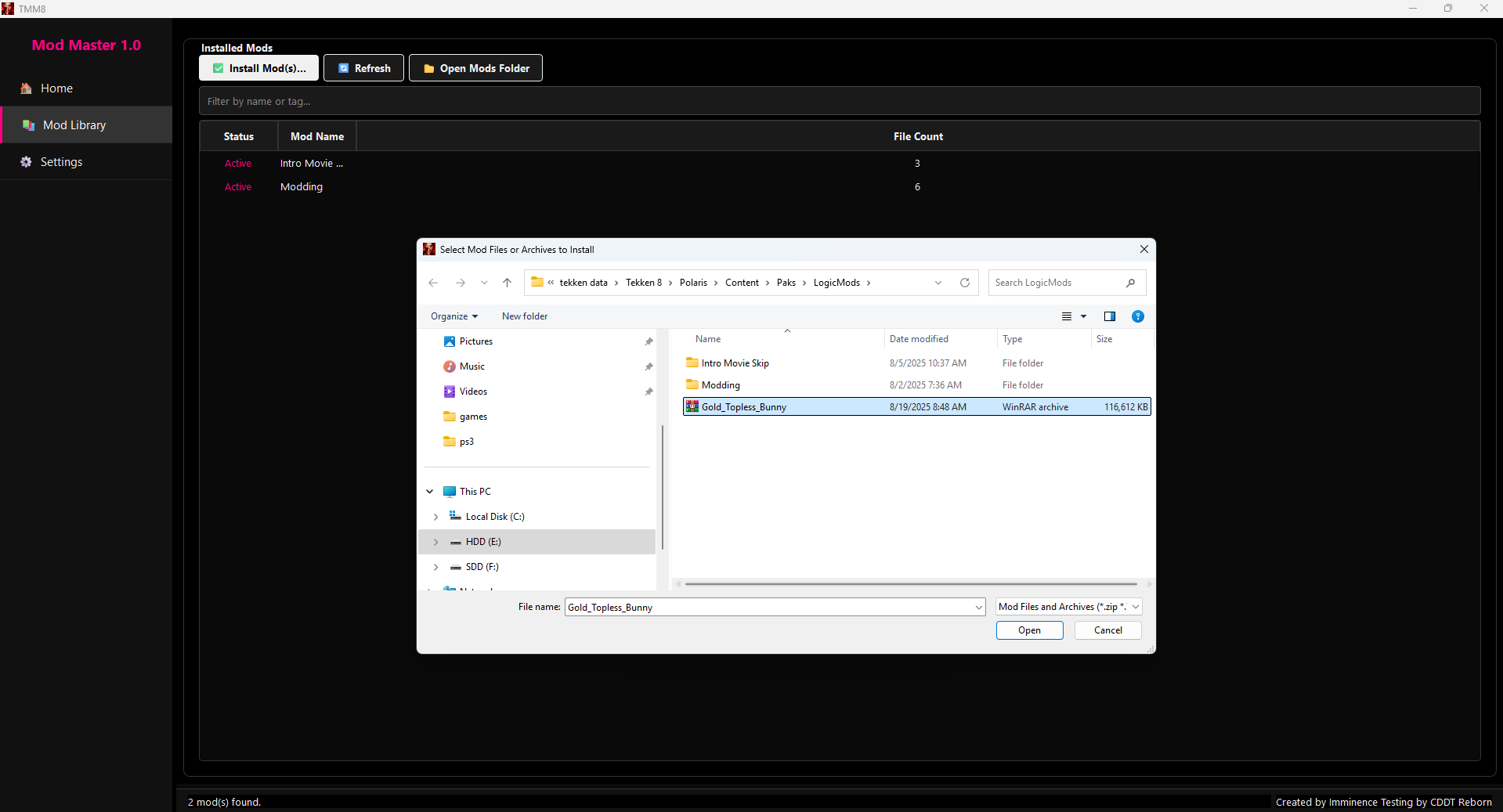Open the Organize dropdown menu
Screen dimensions: 1503x812
click(x=453, y=316)
